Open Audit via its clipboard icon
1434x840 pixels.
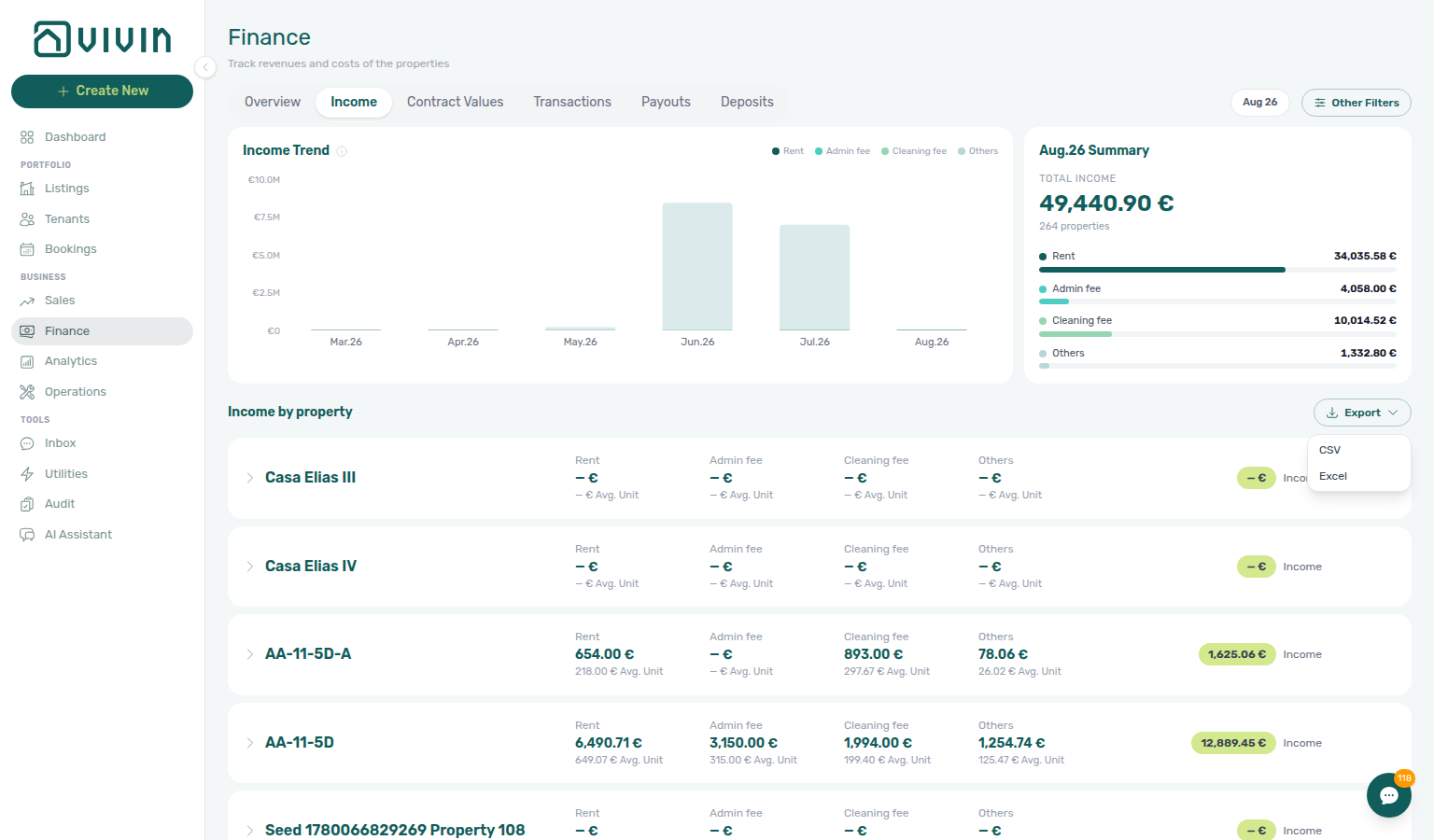tap(27, 504)
